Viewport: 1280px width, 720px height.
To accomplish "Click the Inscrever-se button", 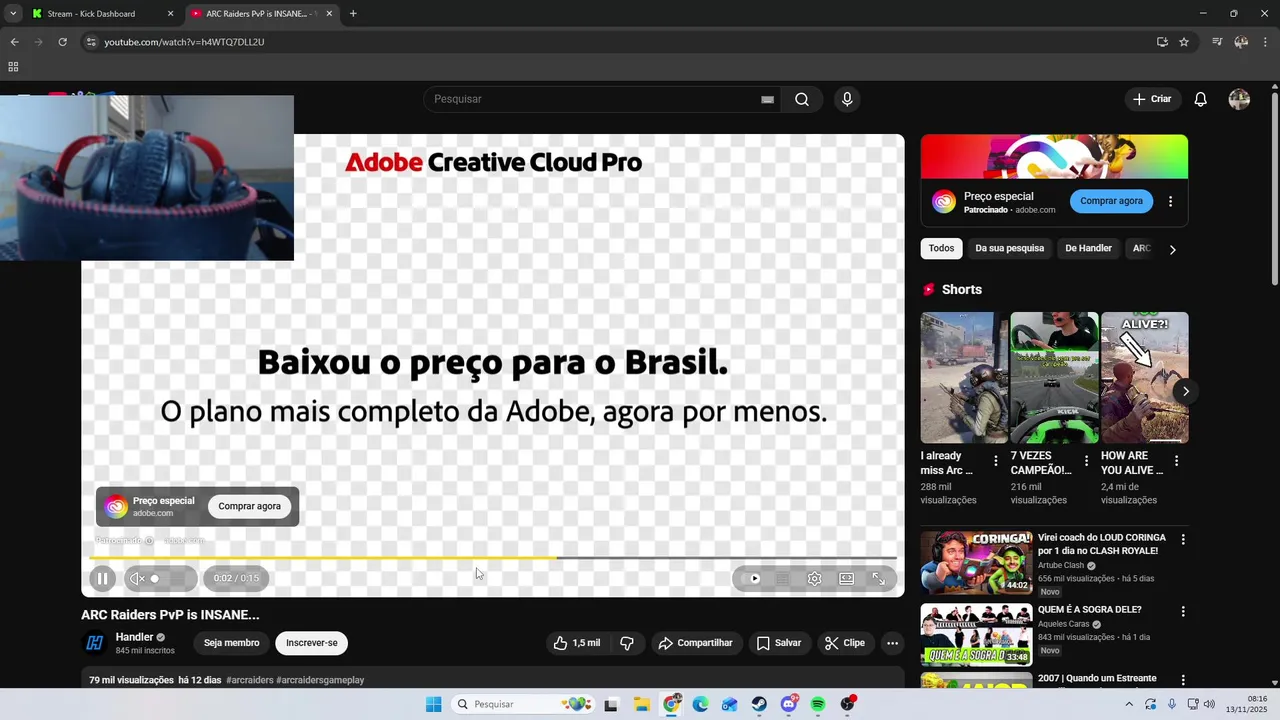I will (x=312, y=643).
